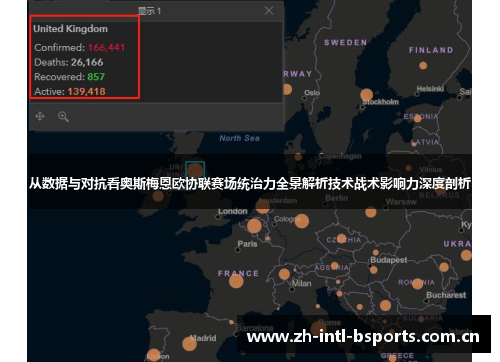Click the 'Milan' city label
500x362 pixels.
point(302,283)
